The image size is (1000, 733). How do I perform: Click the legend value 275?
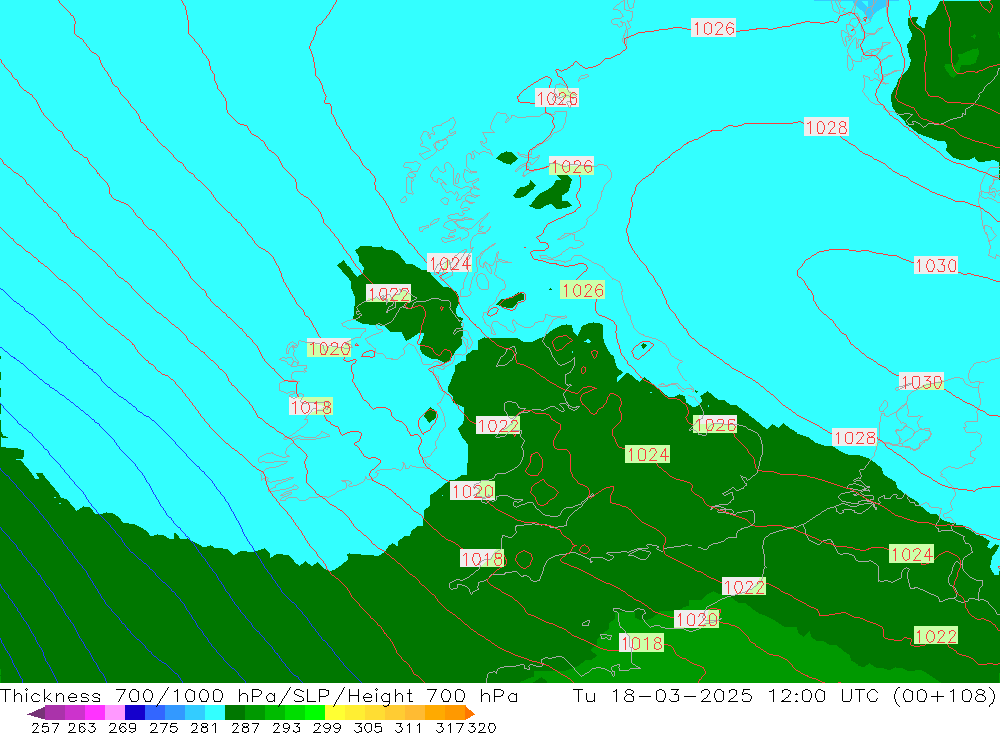point(163,727)
